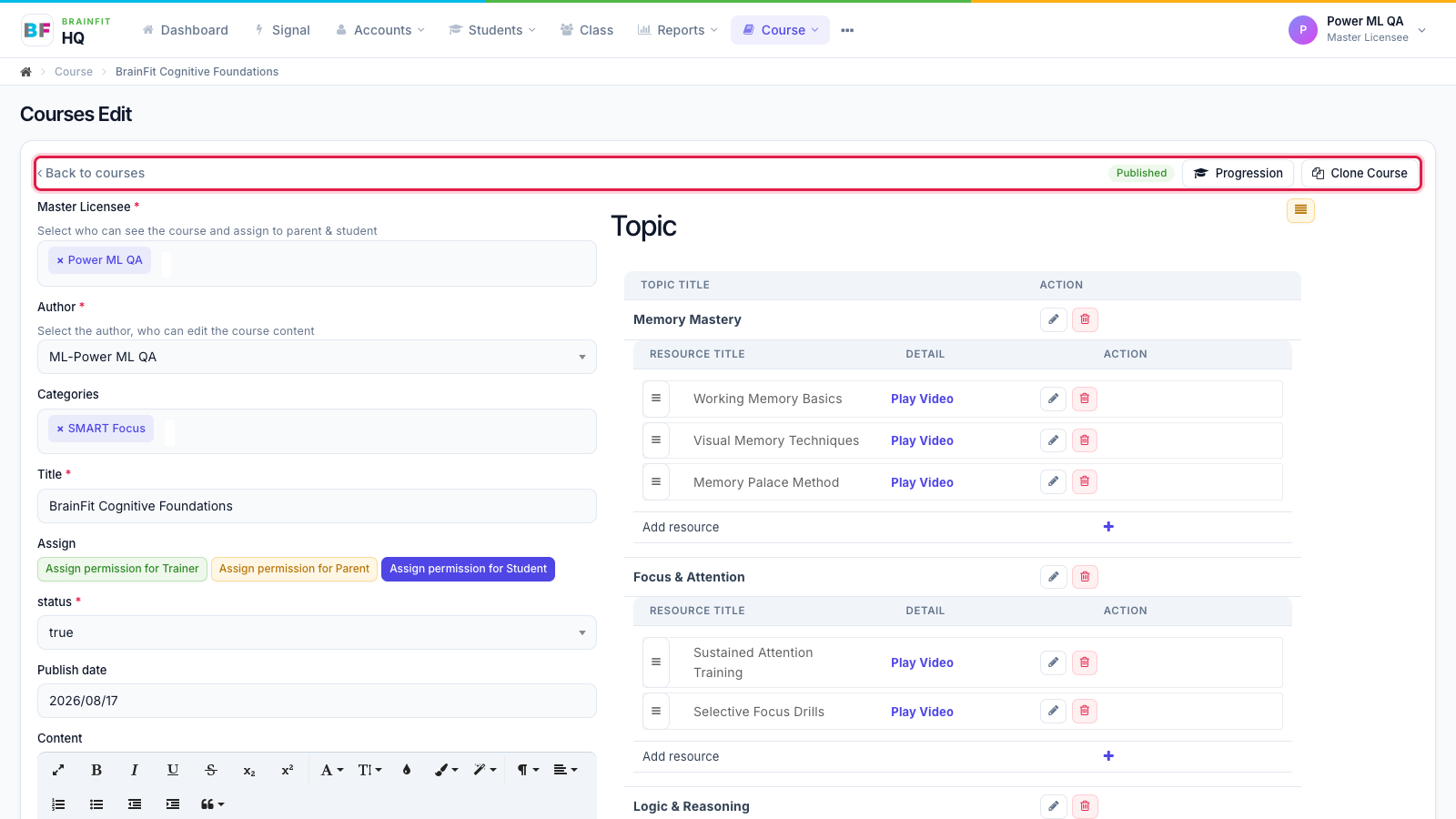
Task: Click the yellow topic list icon
Action: 1300,210
